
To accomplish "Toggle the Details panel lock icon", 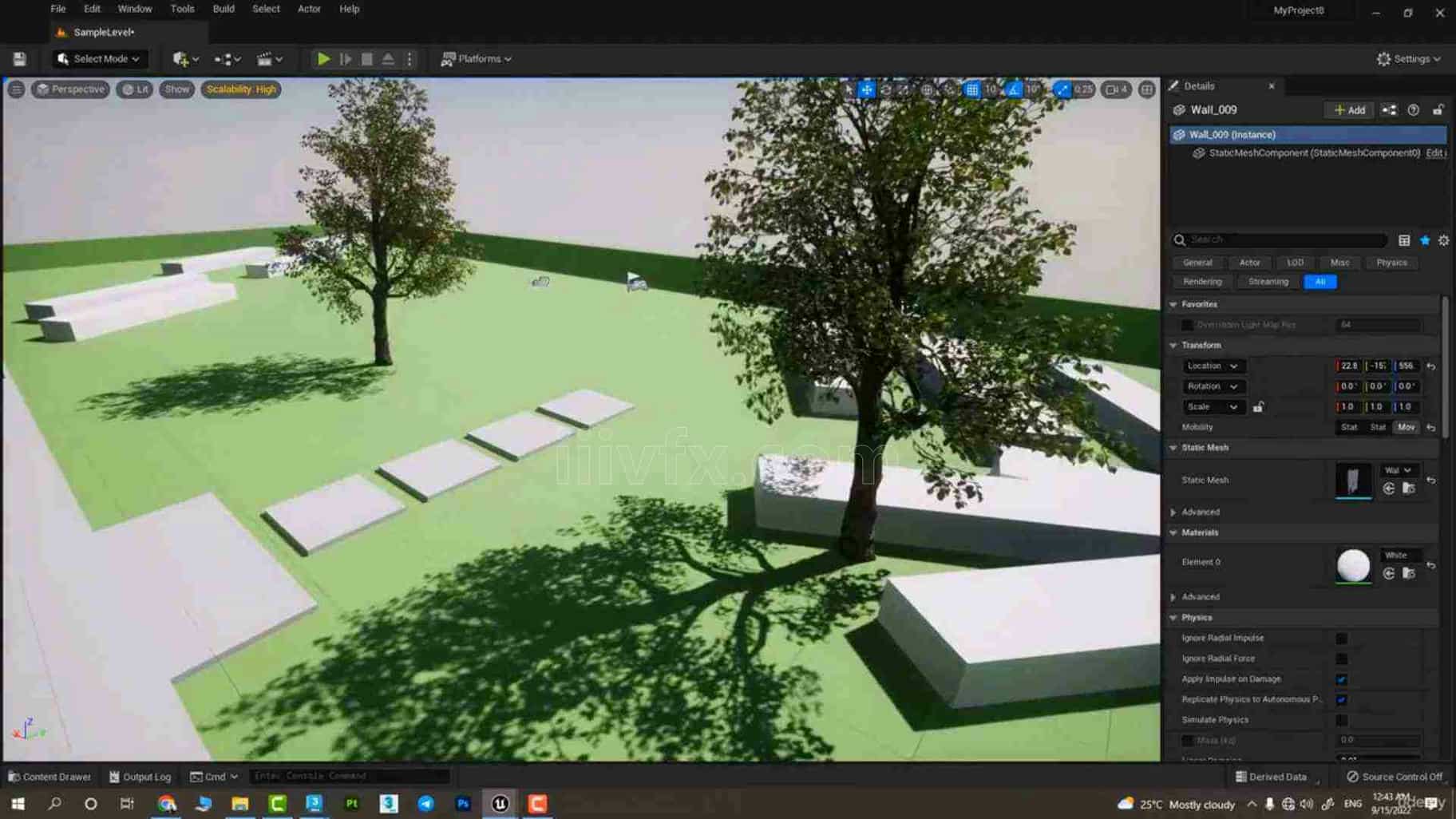I will pos(1438,110).
